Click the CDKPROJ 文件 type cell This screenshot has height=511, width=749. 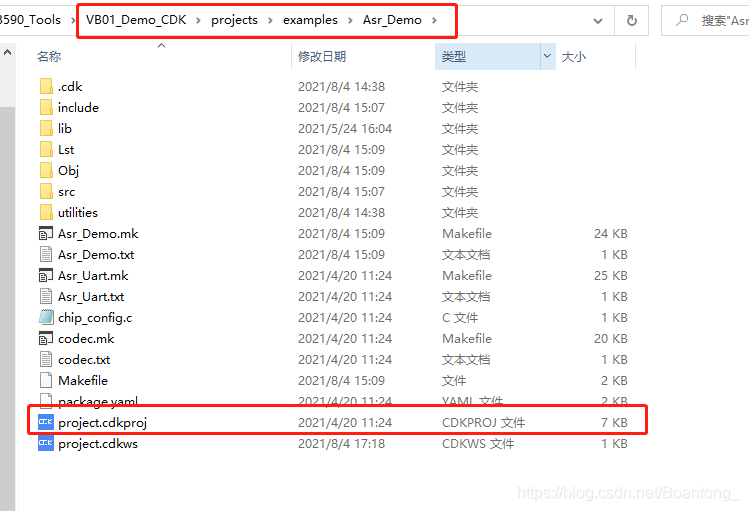pyautogui.click(x=483, y=423)
